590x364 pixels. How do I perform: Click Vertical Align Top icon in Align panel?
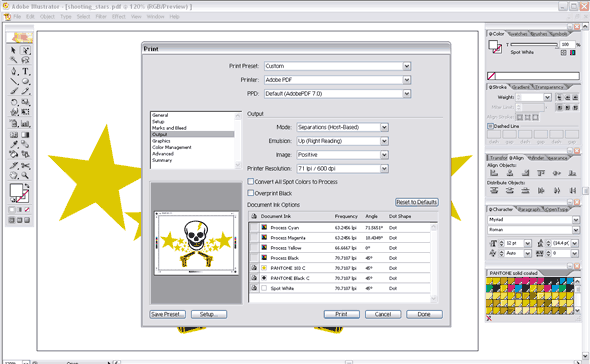coord(541,173)
